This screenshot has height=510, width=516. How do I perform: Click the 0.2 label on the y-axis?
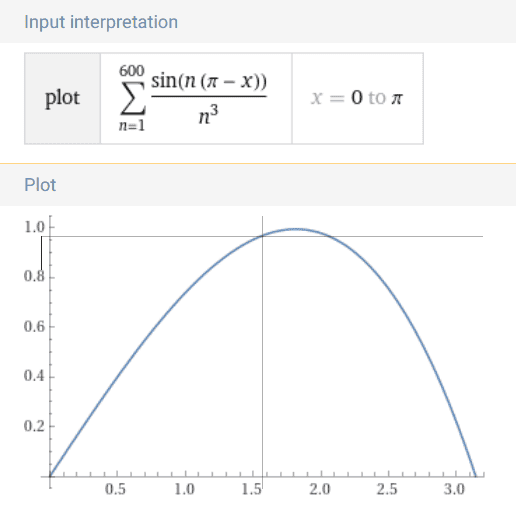(34, 426)
